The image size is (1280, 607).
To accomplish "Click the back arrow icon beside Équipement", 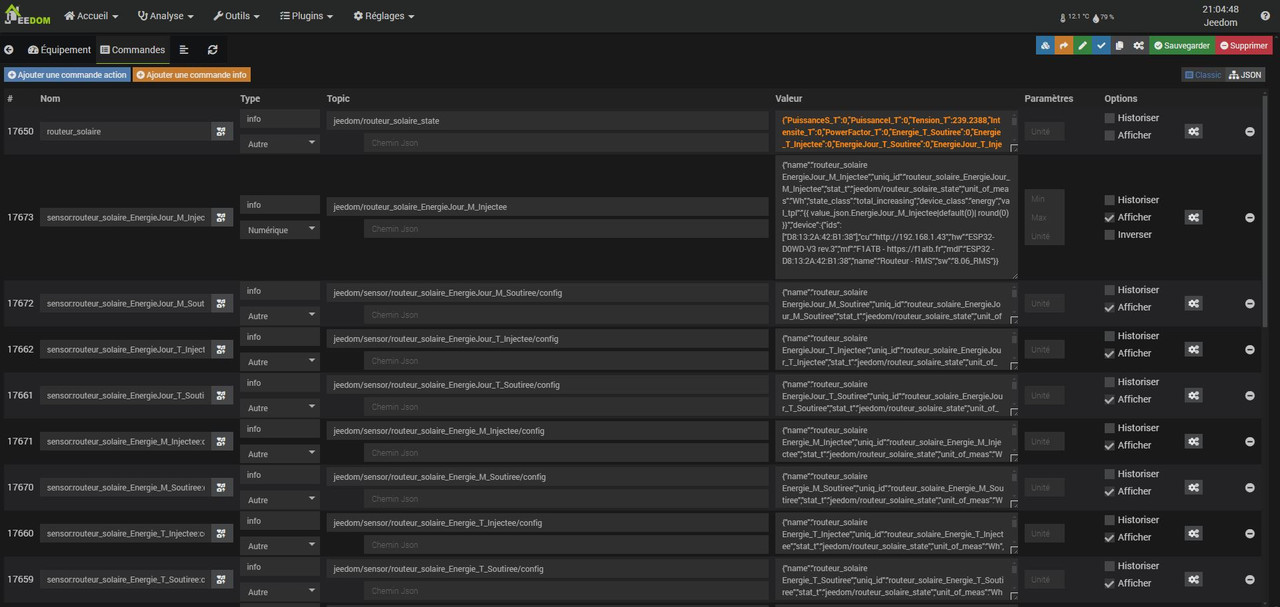I will [x=9, y=50].
